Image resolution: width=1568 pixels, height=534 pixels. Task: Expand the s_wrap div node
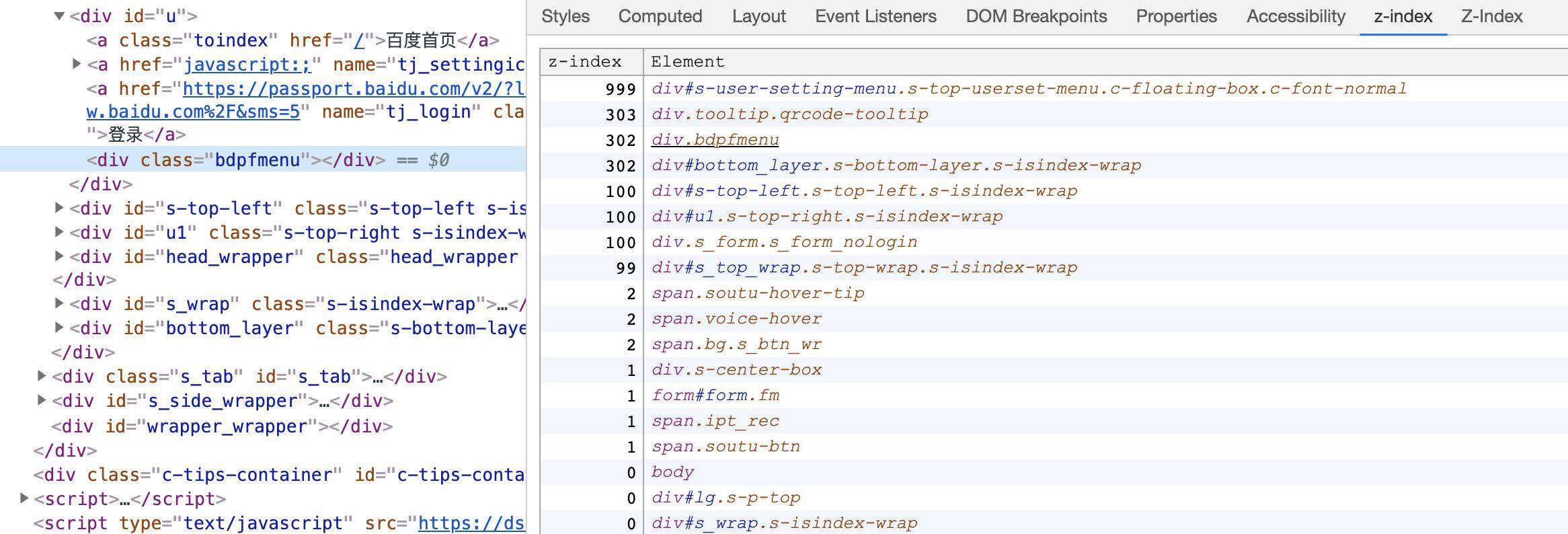click(x=59, y=303)
